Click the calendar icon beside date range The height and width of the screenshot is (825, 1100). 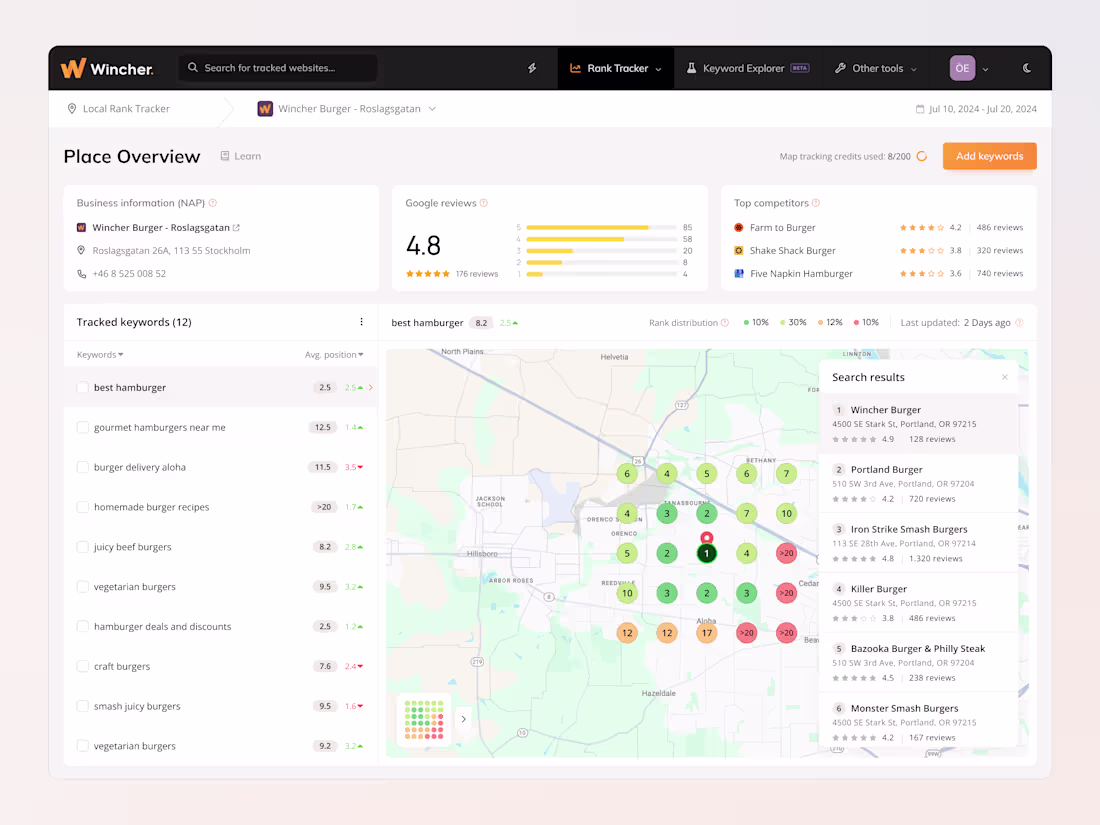coord(920,109)
